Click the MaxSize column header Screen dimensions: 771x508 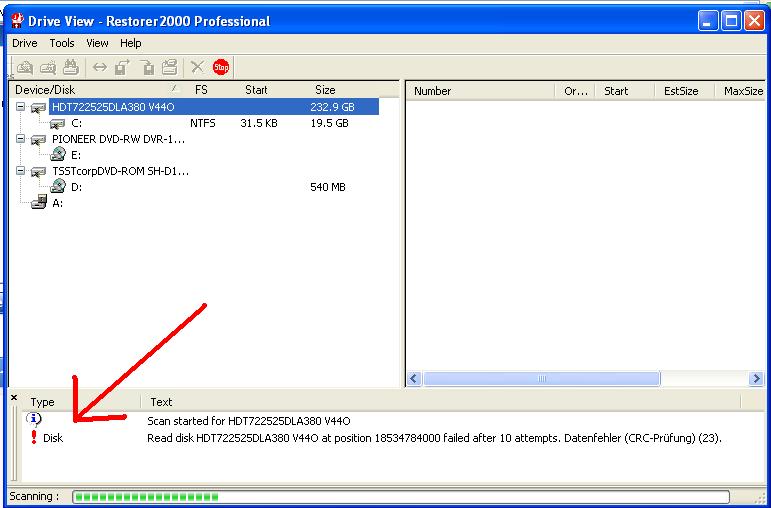(743, 91)
